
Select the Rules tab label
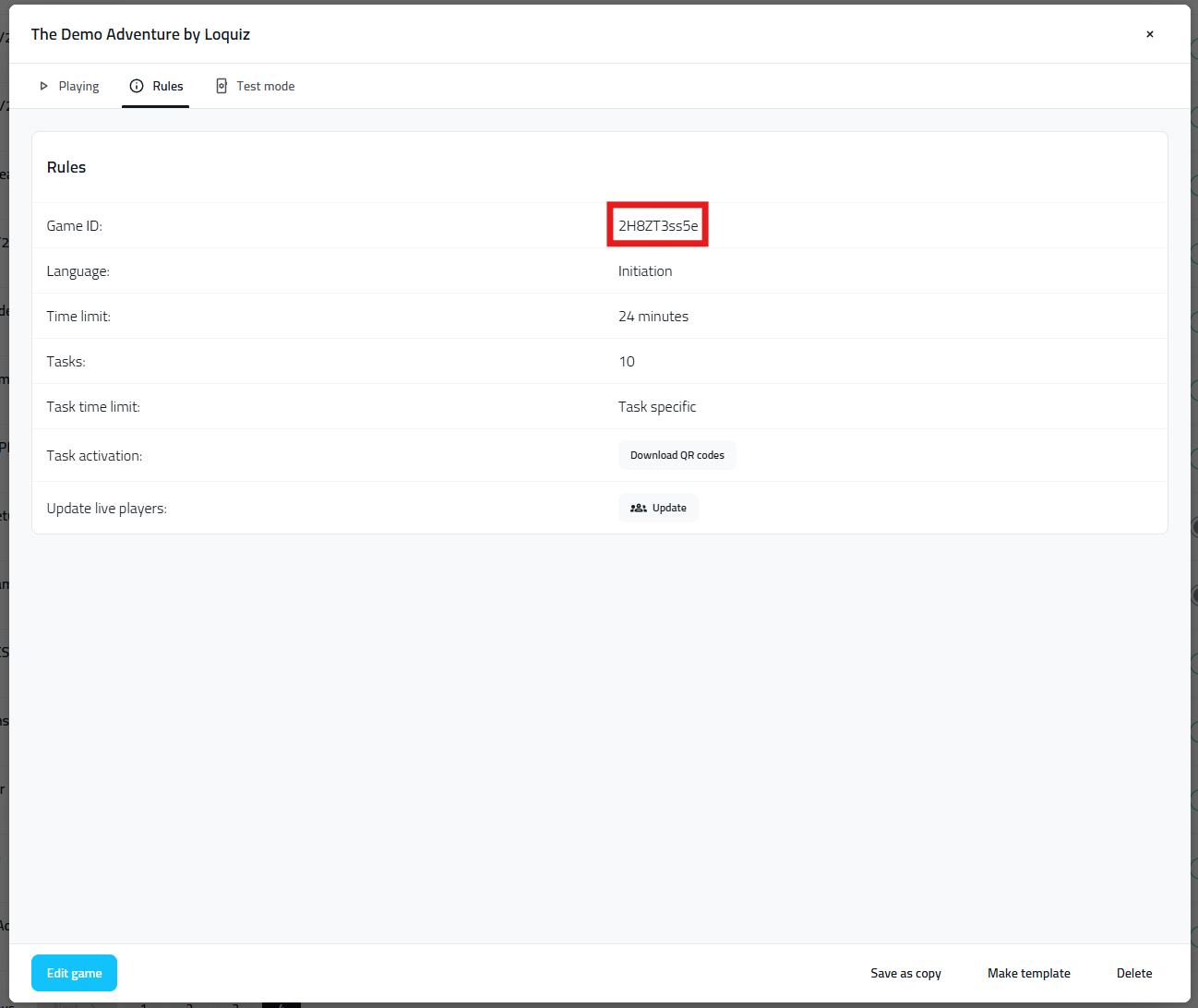pyautogui.click(x=168, y=86)
